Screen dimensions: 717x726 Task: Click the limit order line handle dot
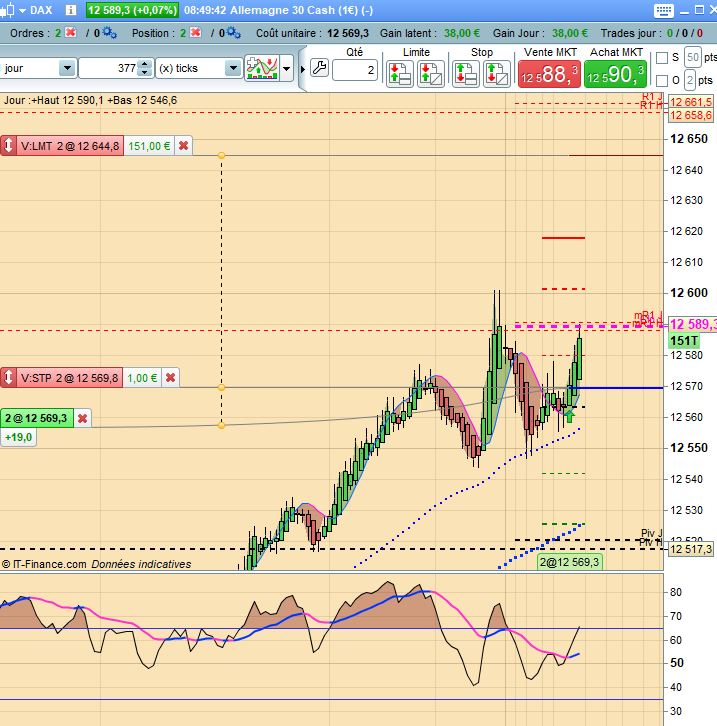tap(221, 156)
